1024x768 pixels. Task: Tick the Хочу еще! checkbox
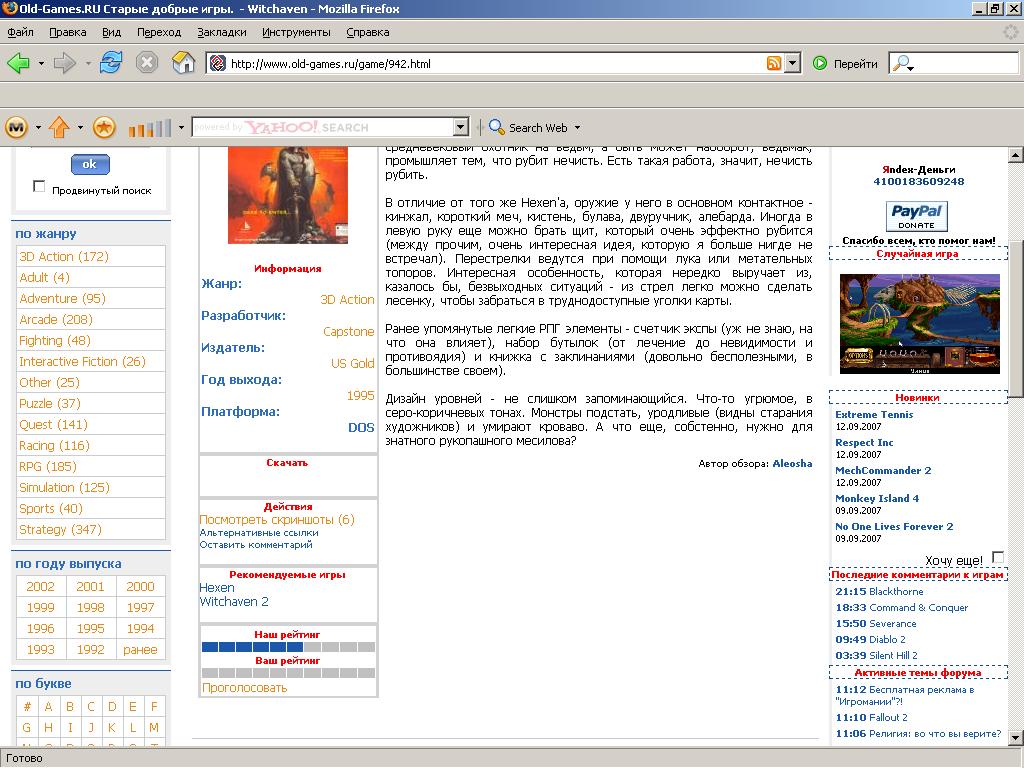(x=998, y=558)
